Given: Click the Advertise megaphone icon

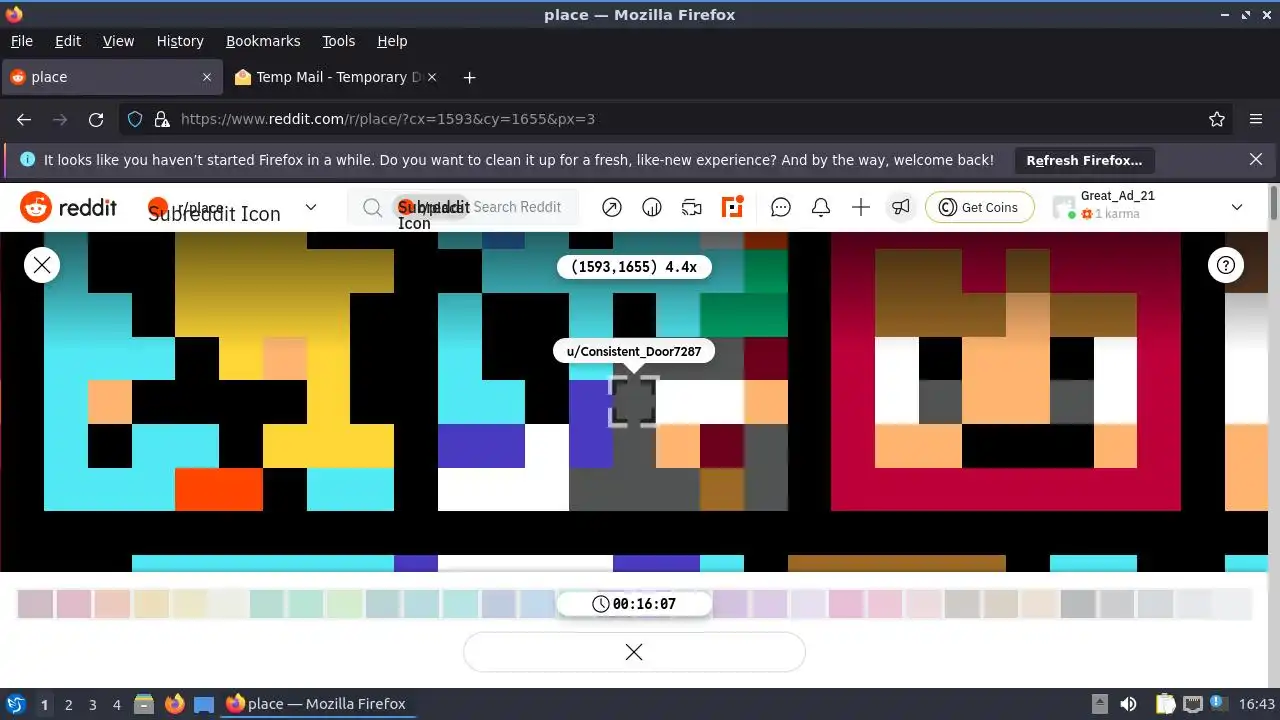Looking at the screenshot, I should [x=901, y=207].
